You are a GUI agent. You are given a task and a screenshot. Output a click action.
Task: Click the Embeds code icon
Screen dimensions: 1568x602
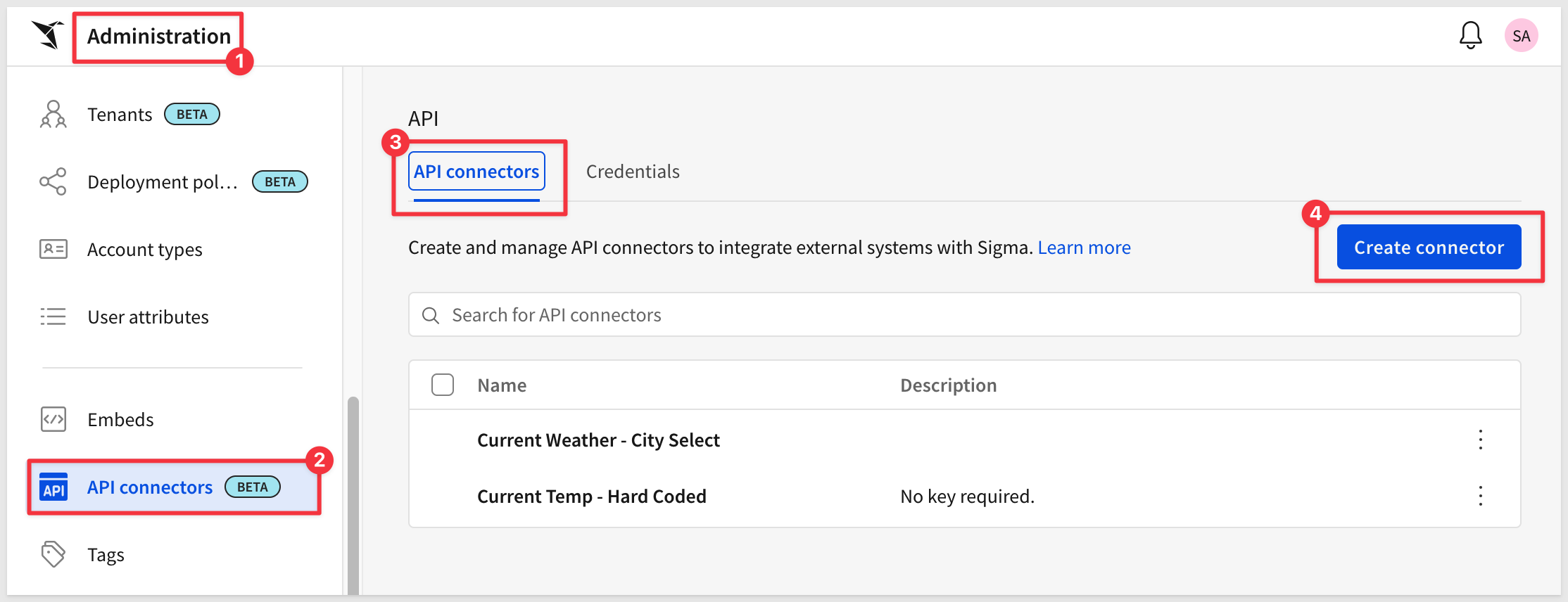click(x=53, y=420)
